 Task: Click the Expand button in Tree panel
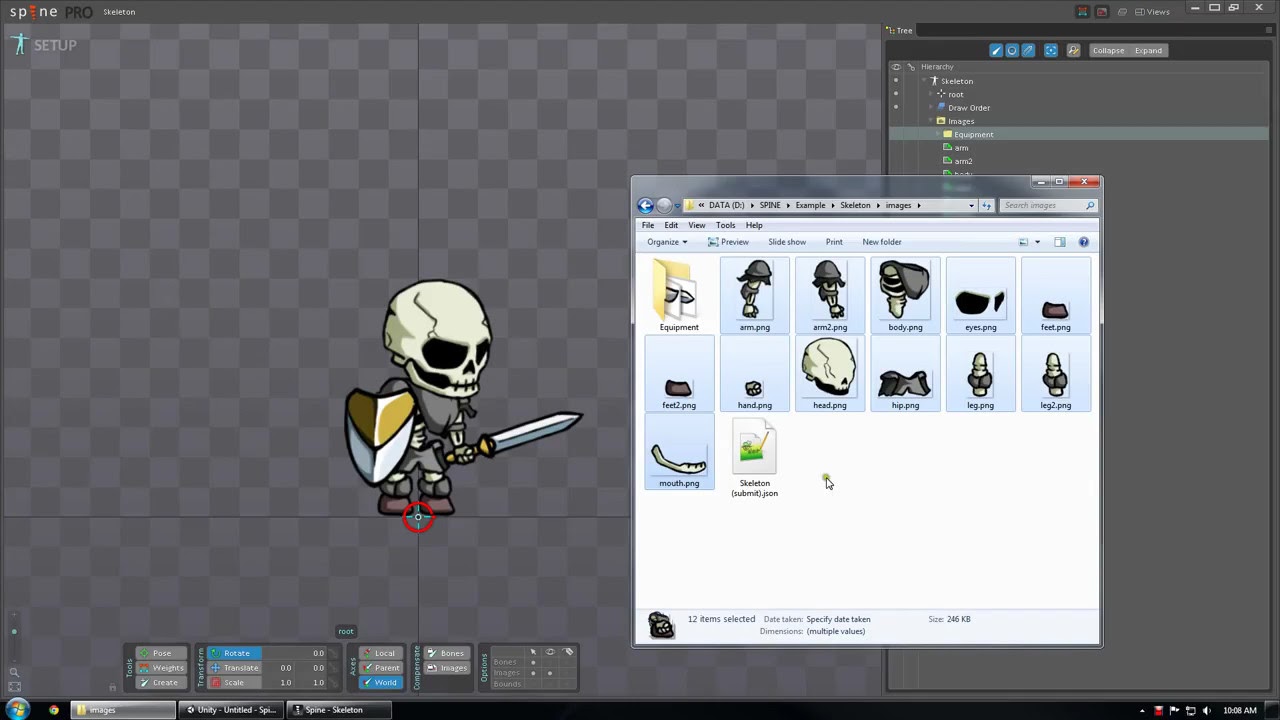(x=1148, y=50)
